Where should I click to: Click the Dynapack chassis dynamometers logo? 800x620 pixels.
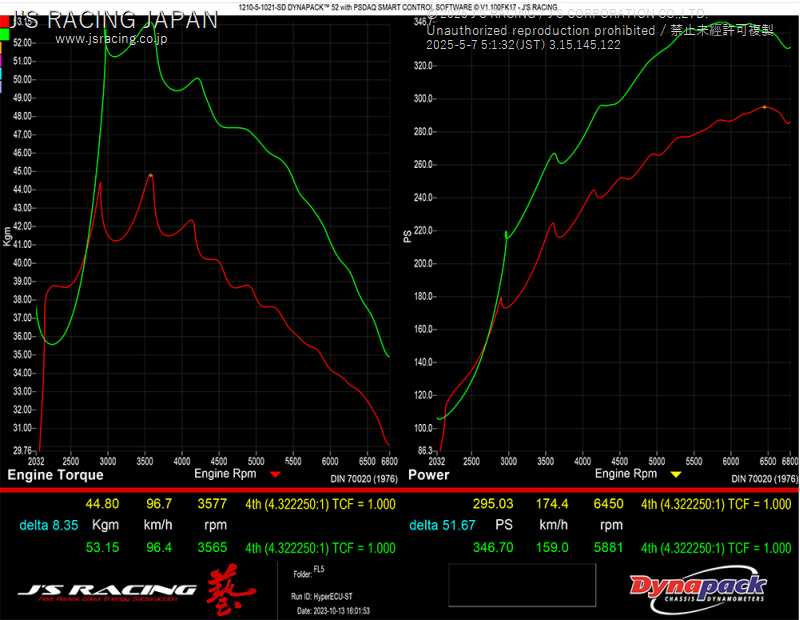pos(698,589)
